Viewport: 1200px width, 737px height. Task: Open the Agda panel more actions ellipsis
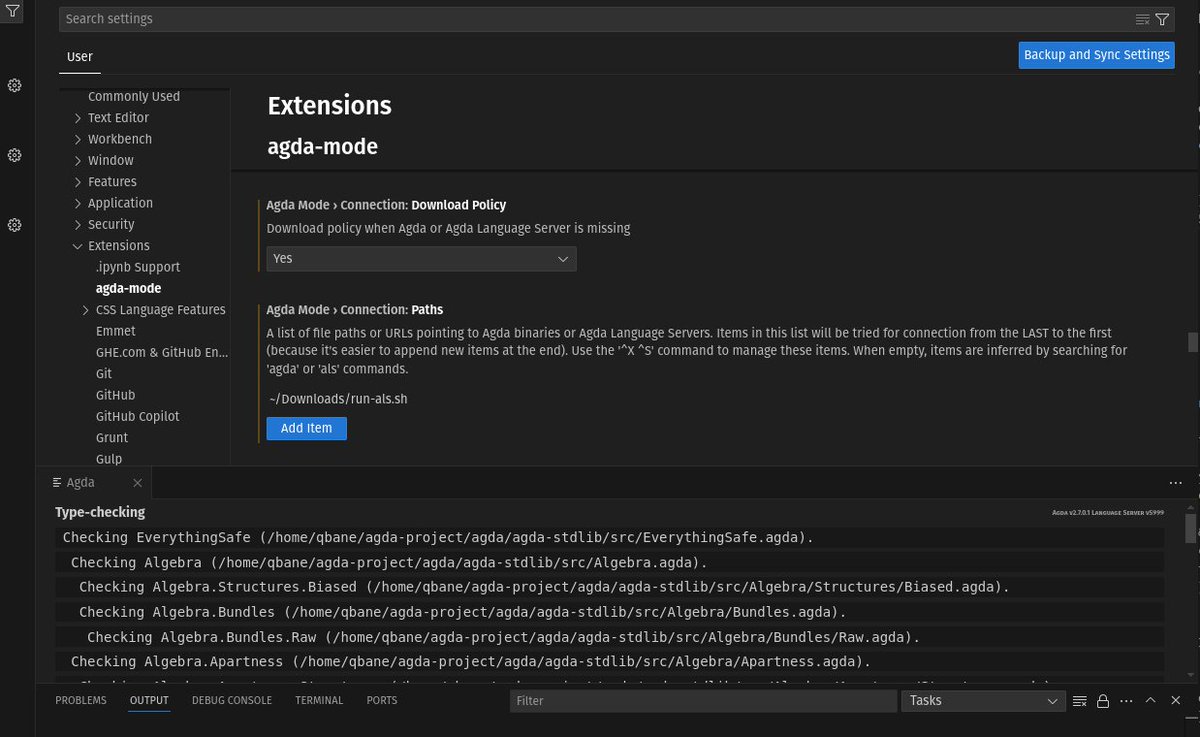point(1176,482)
